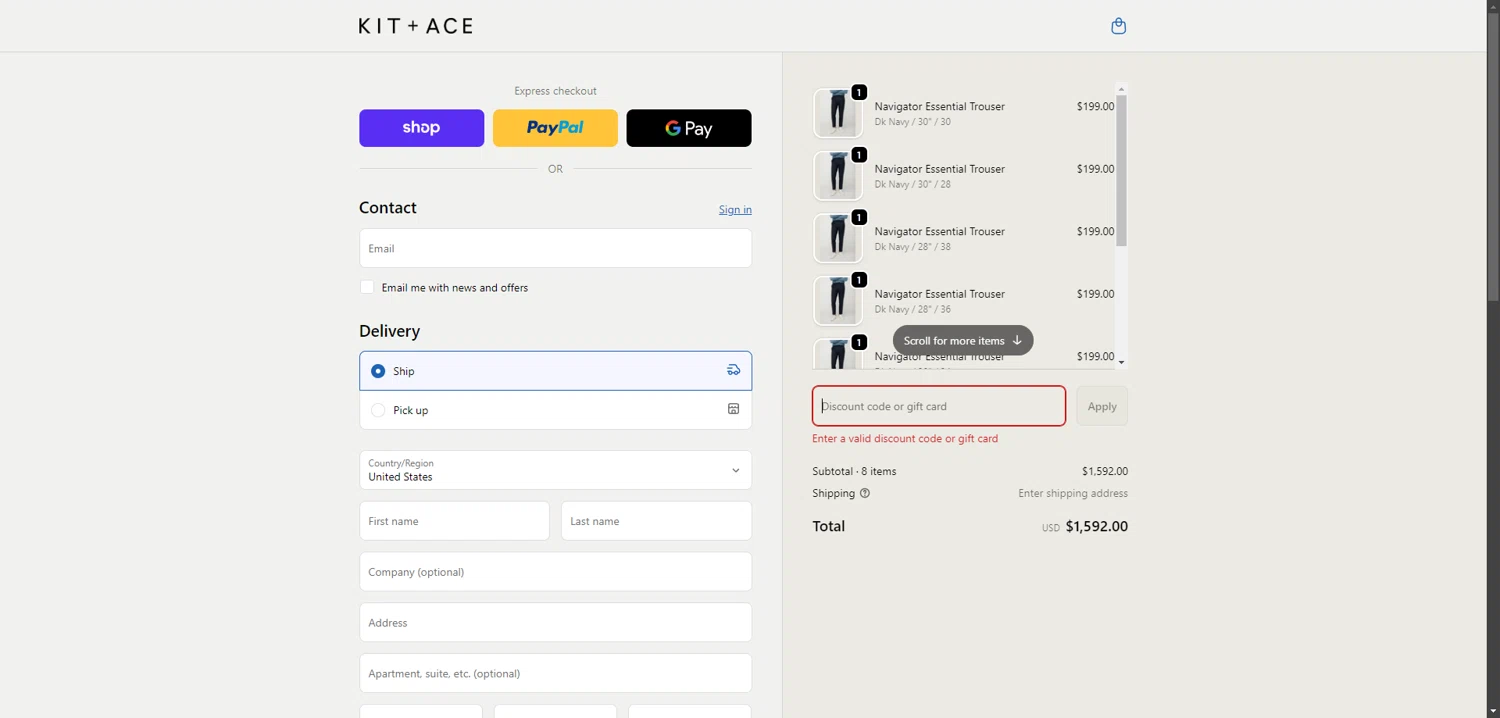Click the 'Dk Navy / 30" / 28' variant text
Image resolution: width=1500 pixels, height=718 pixels.
[912, 184]
